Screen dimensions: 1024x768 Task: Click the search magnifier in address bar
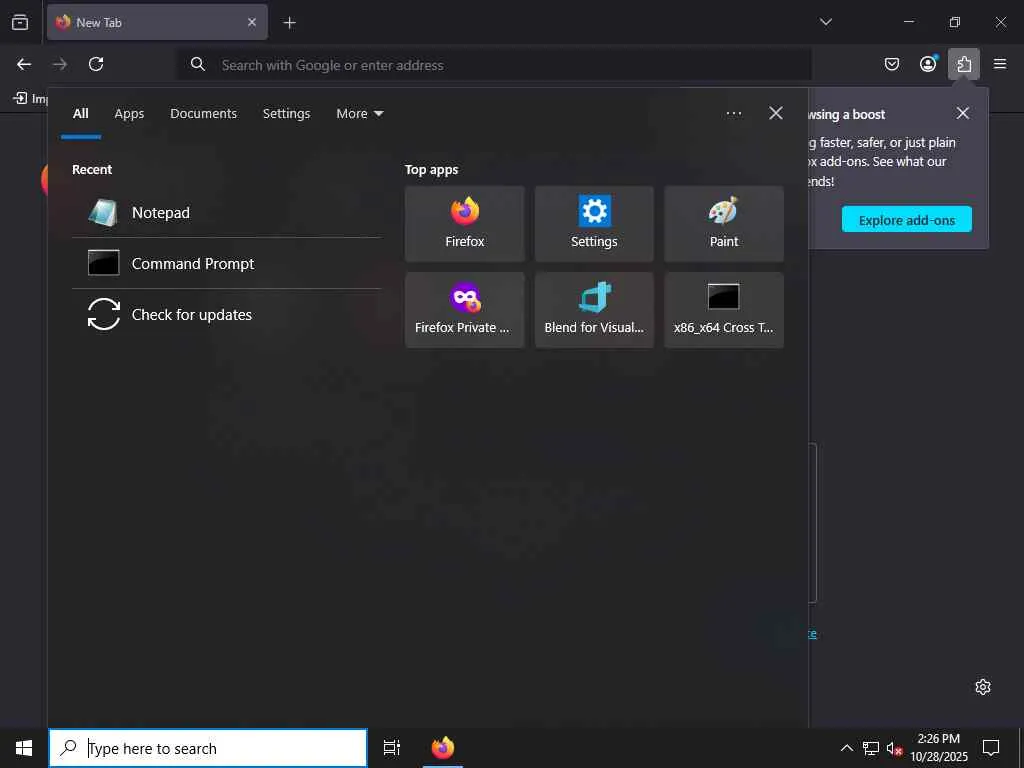198,64
